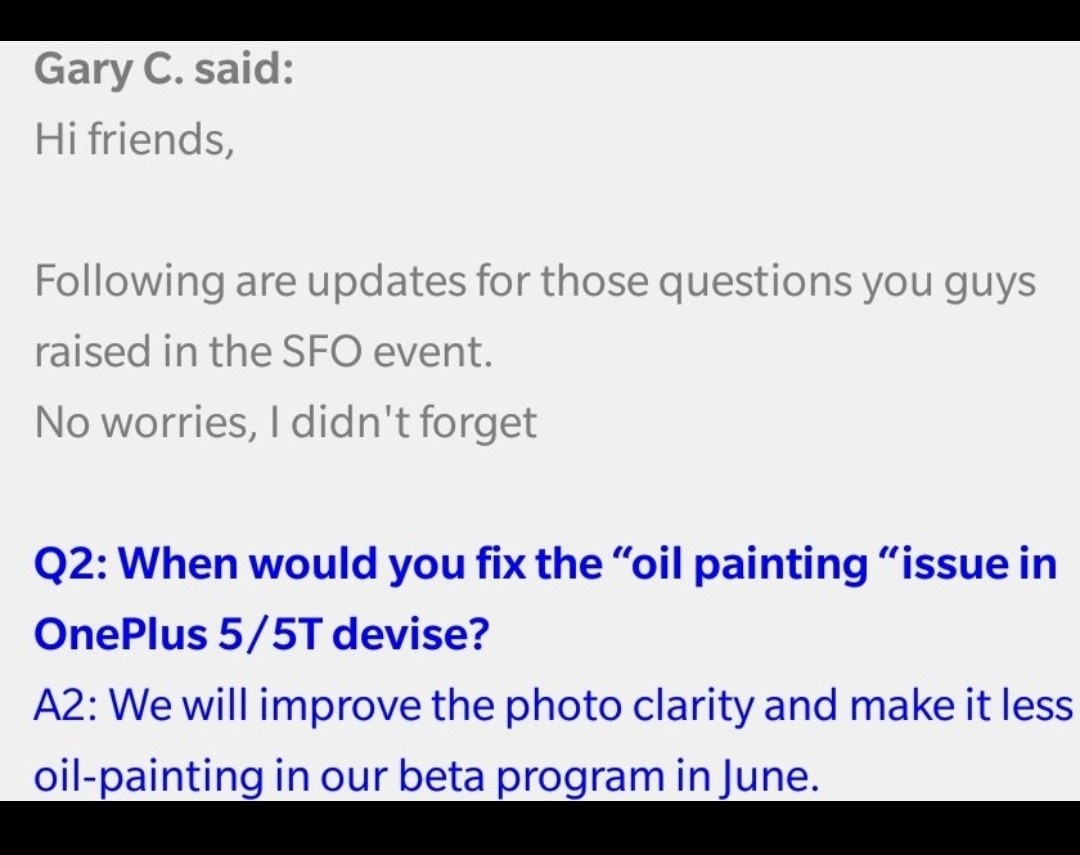Click the word "event." after SFO
The image size is (1080, 855).
pos(433,352)
